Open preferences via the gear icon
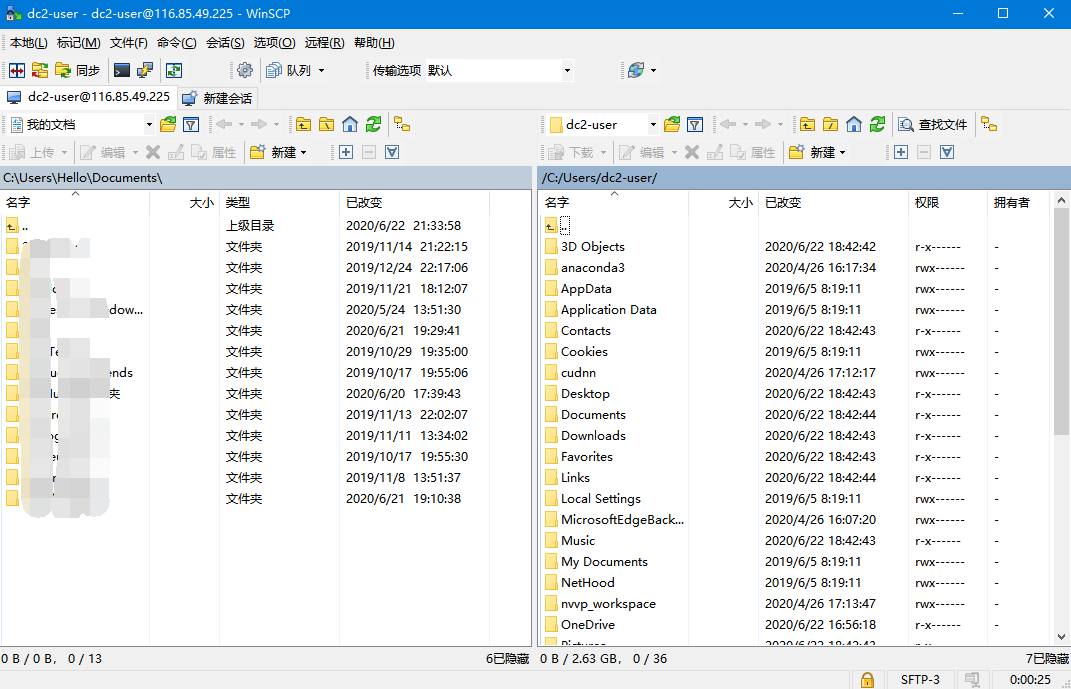The image size is (1071, 689). point(245,70)
